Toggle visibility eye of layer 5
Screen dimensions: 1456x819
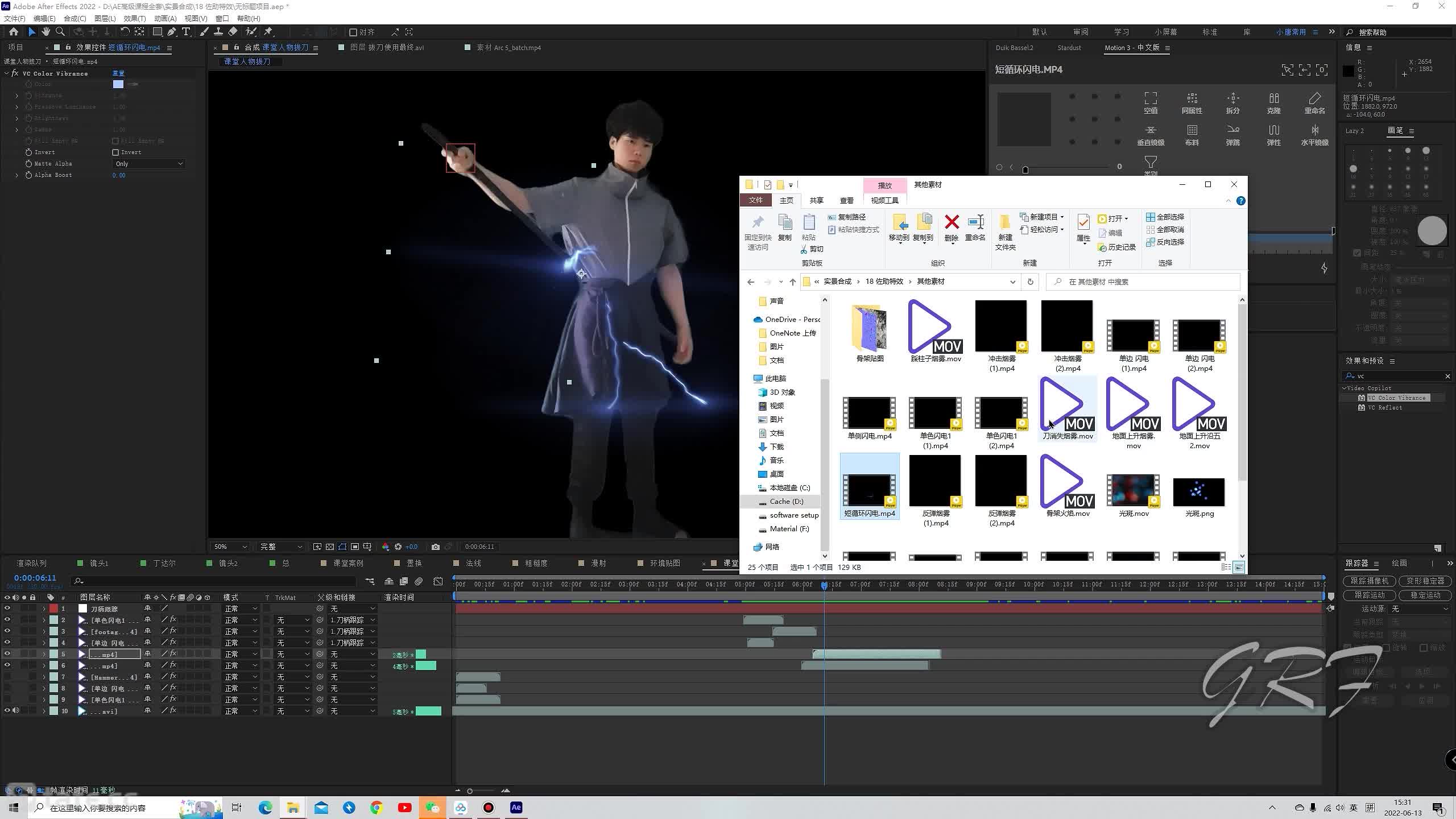[7, 653]
